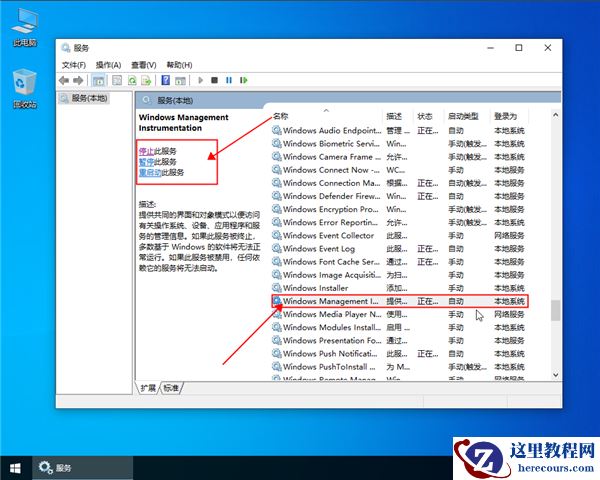Select Windows Connect Now service row
Image resolution: width=600 pixels, height=480 pixels.
point(399,170)
